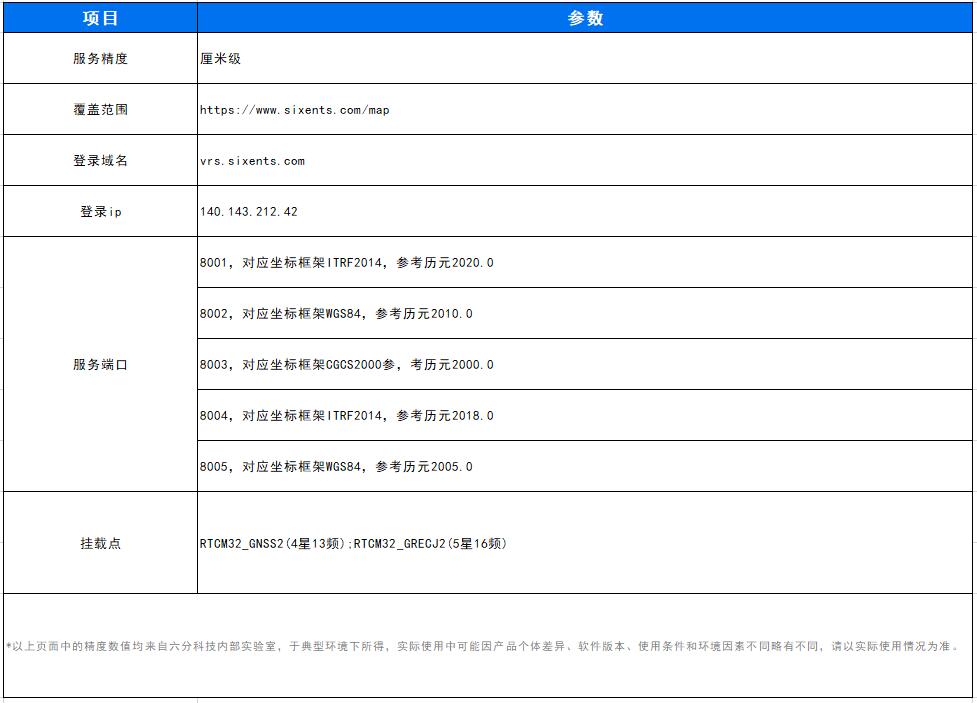
Task: Select the 登录域名 row label
Action: pyautogui.click(x=100, y=161)
